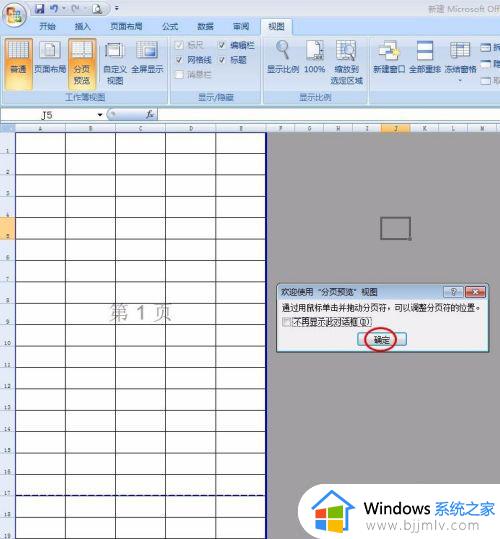Image resolution: width=500 pixels, height=539 pixels.
Task: Open the Home (开始) ribbon tab
Action: click(47, 26)
